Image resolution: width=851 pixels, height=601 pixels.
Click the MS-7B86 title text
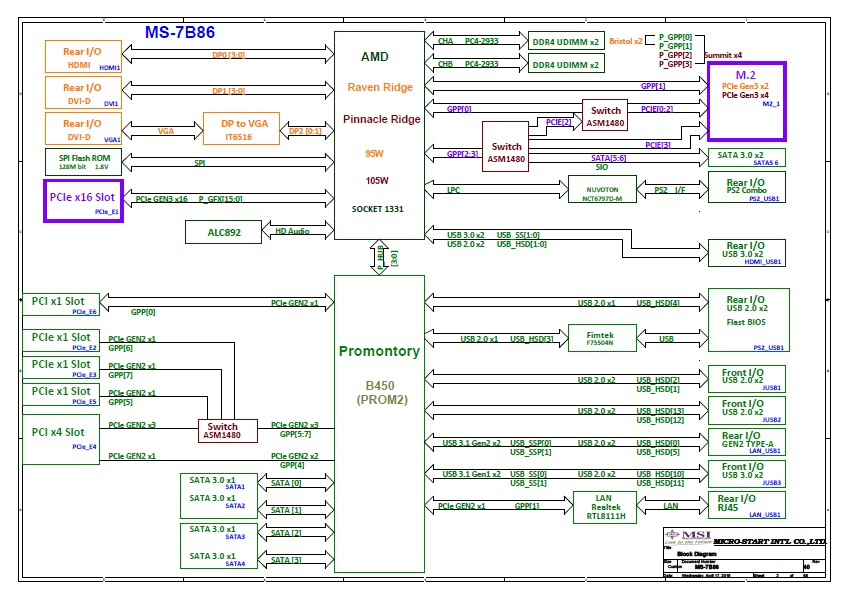[x=180, y=32]
